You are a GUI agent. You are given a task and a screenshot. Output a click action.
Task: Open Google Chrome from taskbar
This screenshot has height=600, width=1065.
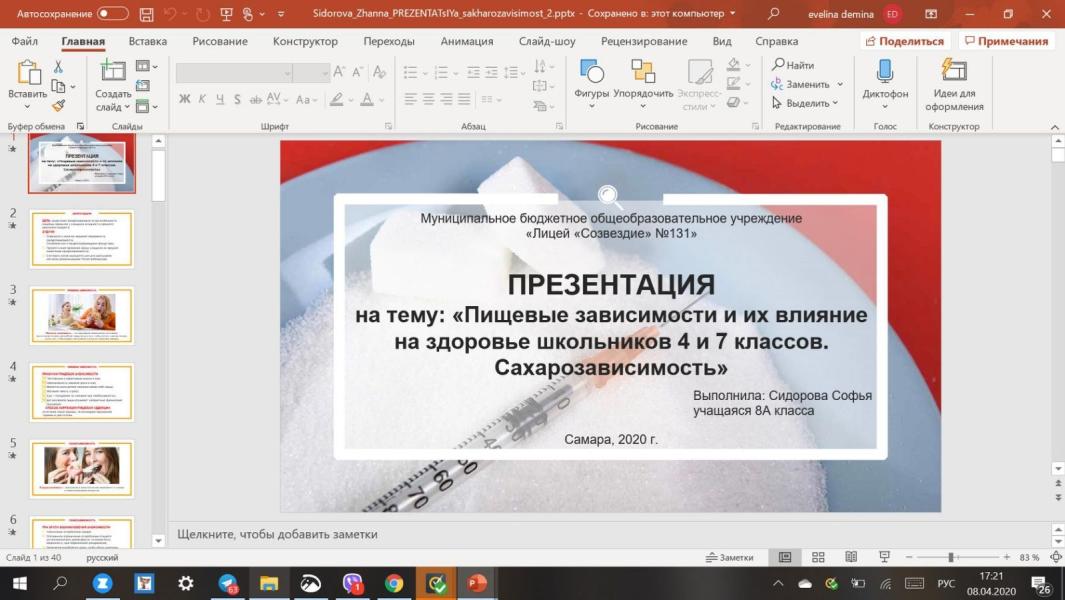pyautogui.click(x=394, y=583)
